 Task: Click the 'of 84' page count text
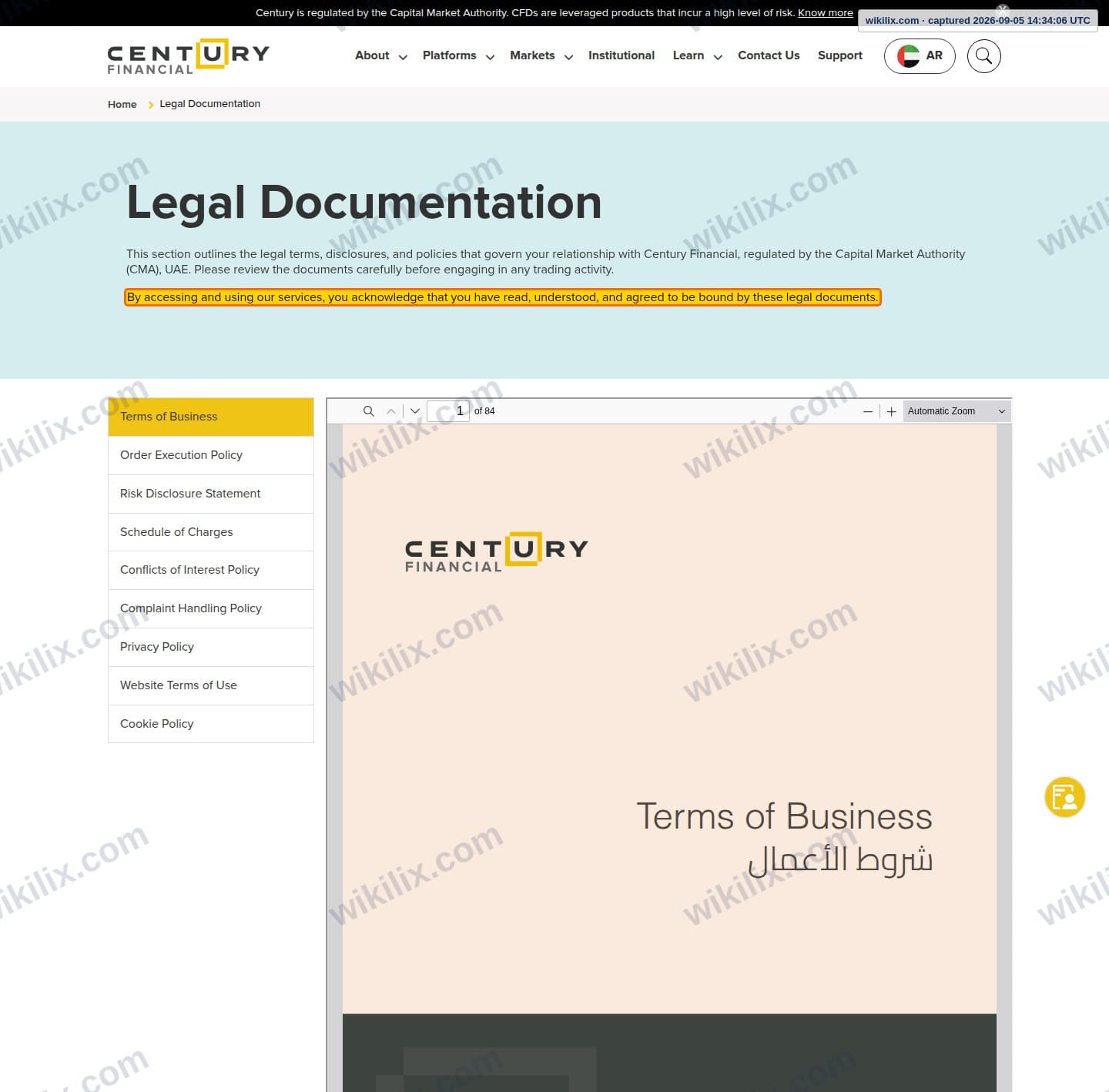(484, 411)
